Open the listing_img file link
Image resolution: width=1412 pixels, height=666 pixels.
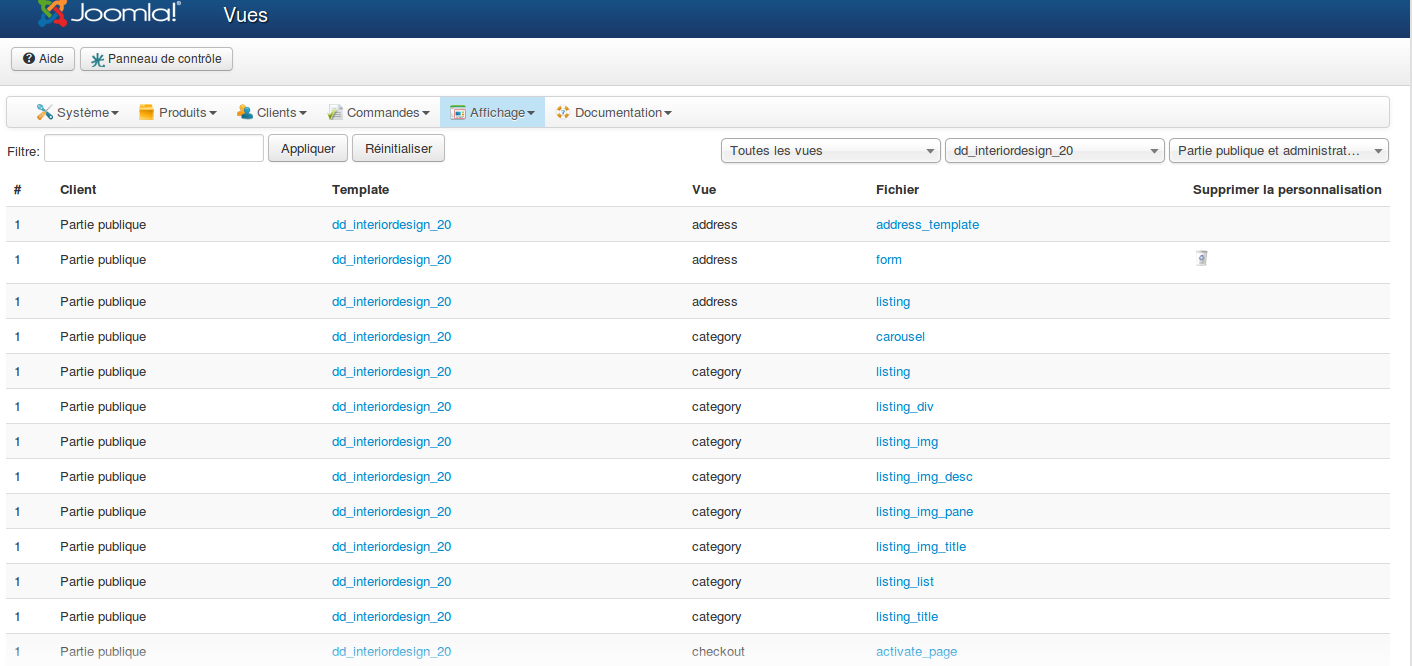[907, 442]
